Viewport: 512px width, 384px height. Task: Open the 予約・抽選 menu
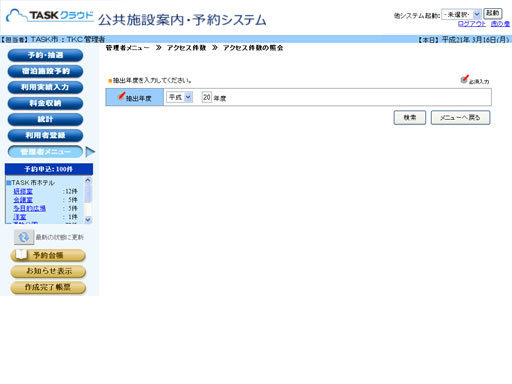[x=45, y=55]
